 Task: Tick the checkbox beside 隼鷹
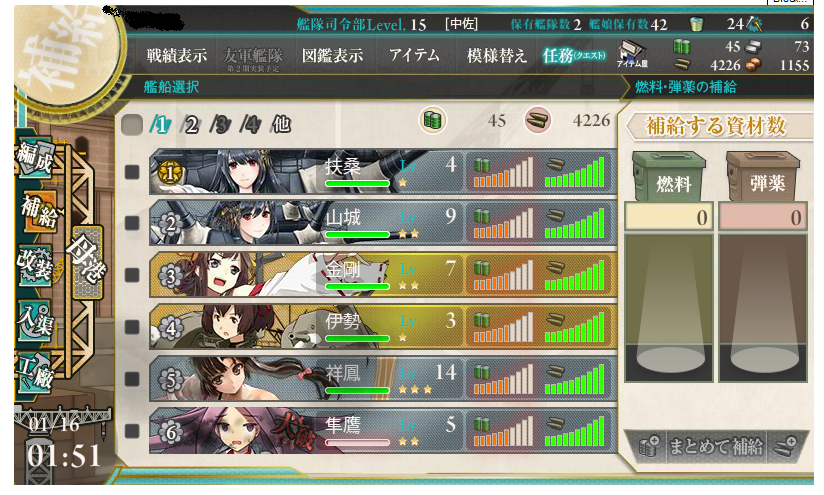(132, 431)
